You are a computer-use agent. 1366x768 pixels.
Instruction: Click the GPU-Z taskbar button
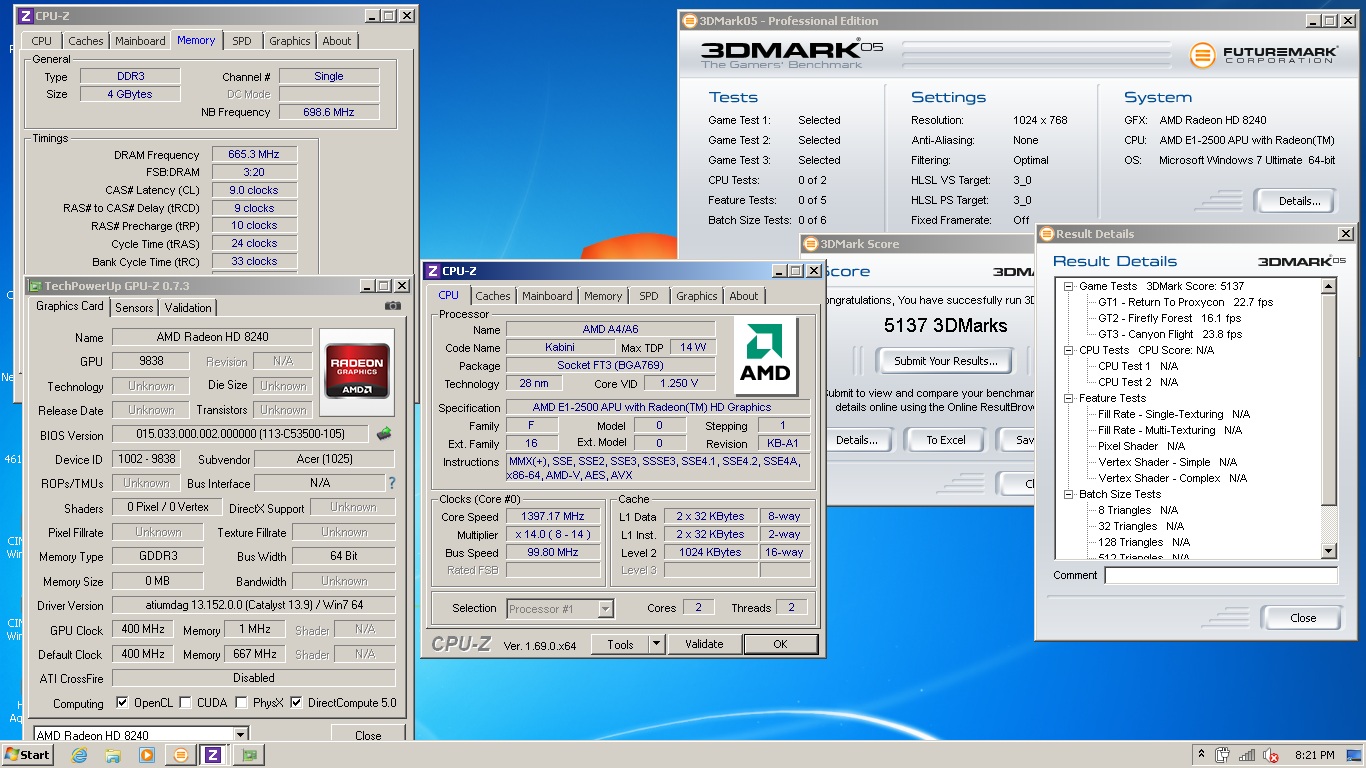(248, 755)
